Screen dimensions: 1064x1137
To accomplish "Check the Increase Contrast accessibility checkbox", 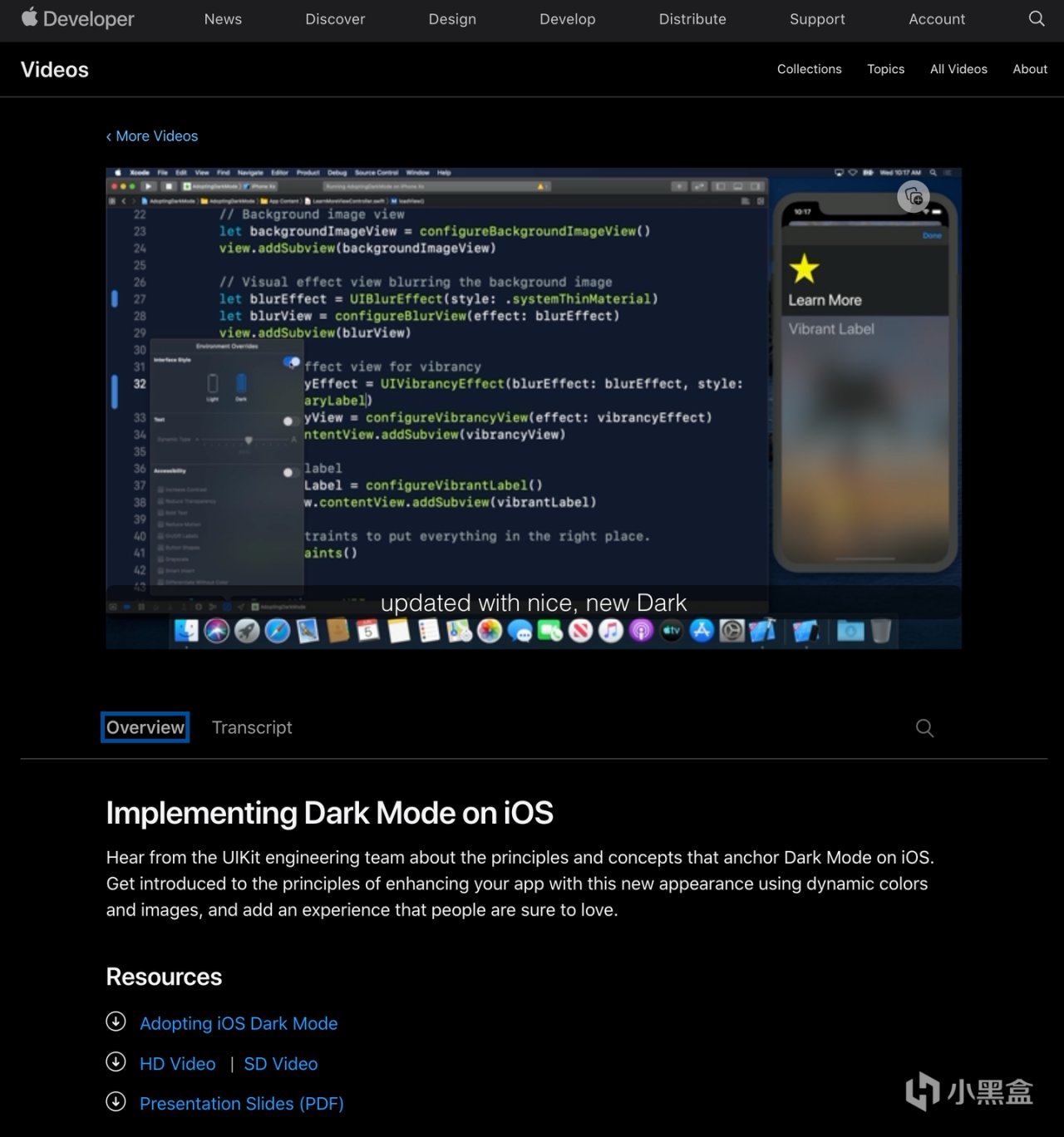I will point(160,490).
